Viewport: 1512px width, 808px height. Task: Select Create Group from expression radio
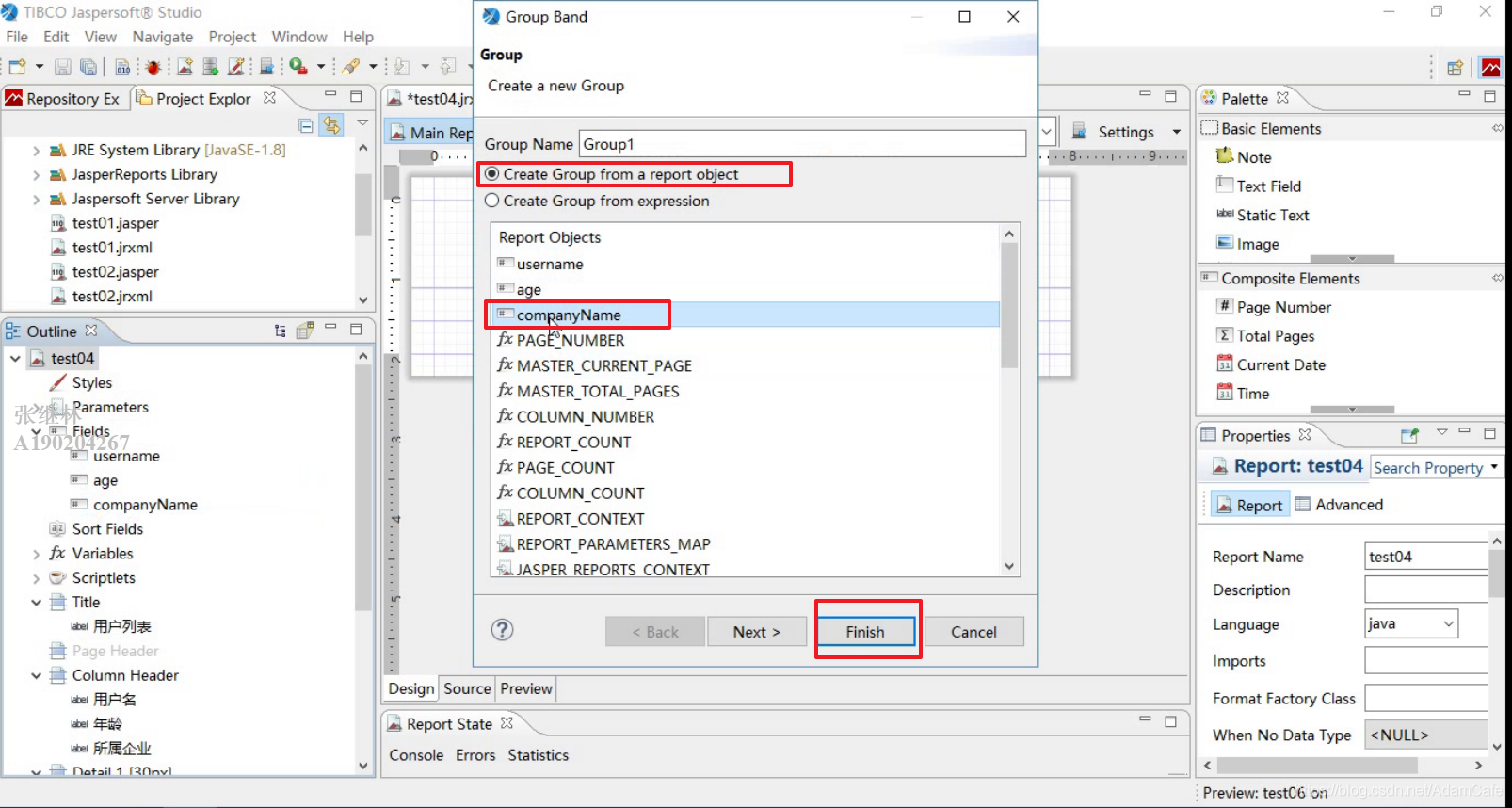click(x=491, y=201)
